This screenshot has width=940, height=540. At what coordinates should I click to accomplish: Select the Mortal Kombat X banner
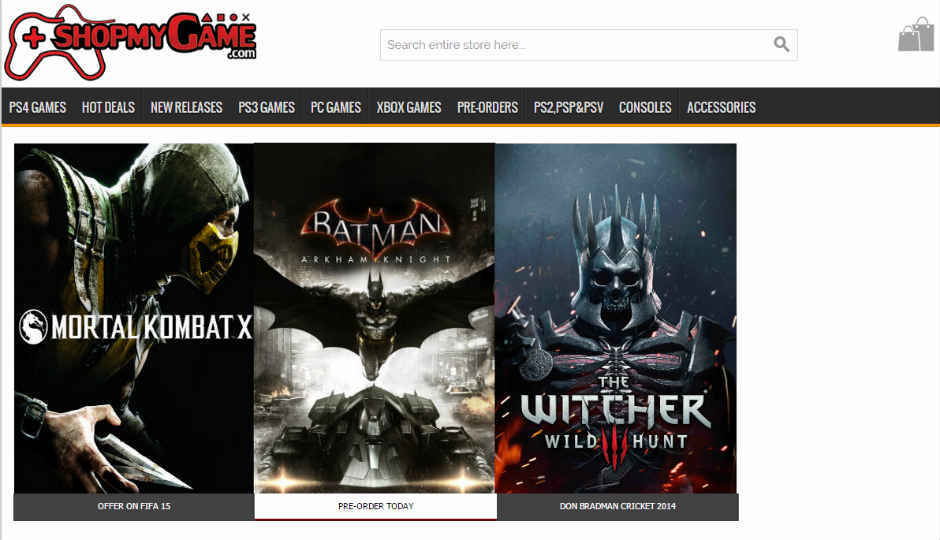pyautogui.click(x=134, y=318)
